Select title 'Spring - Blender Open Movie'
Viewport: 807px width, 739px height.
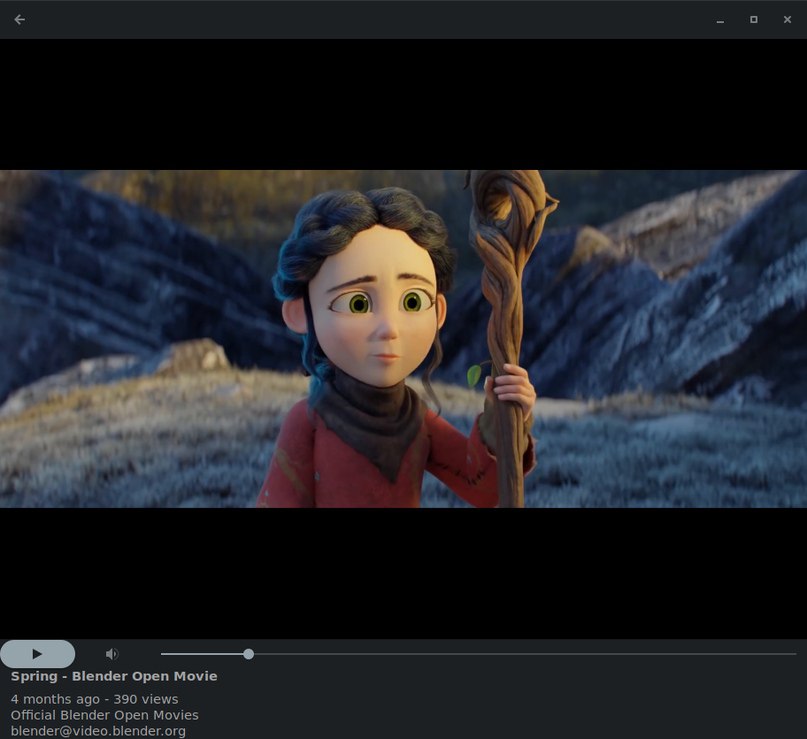pos(114,676)
